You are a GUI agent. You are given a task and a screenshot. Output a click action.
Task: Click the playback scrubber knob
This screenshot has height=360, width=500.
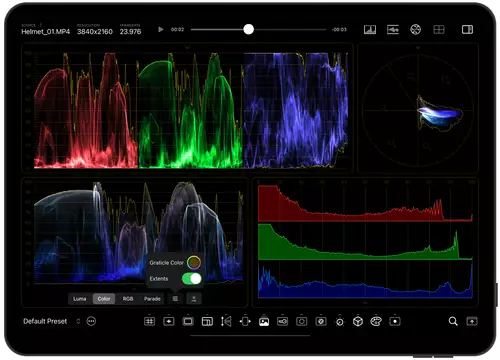click(x=248, y=29)
